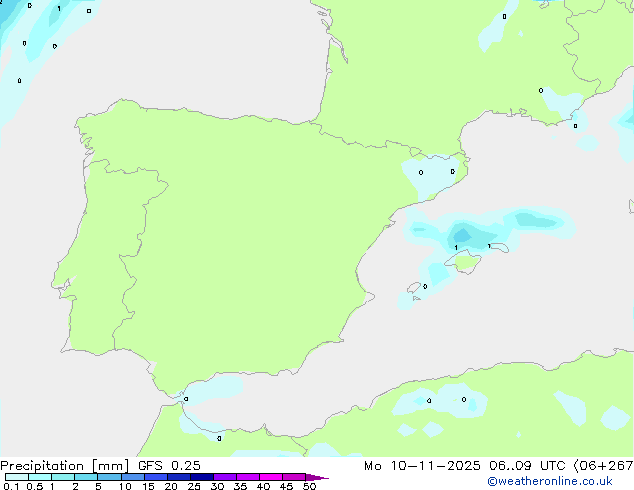Click the 'Precipitation [mm]' title text
This screenshot has height=490, width=634.
coord(65,466)
